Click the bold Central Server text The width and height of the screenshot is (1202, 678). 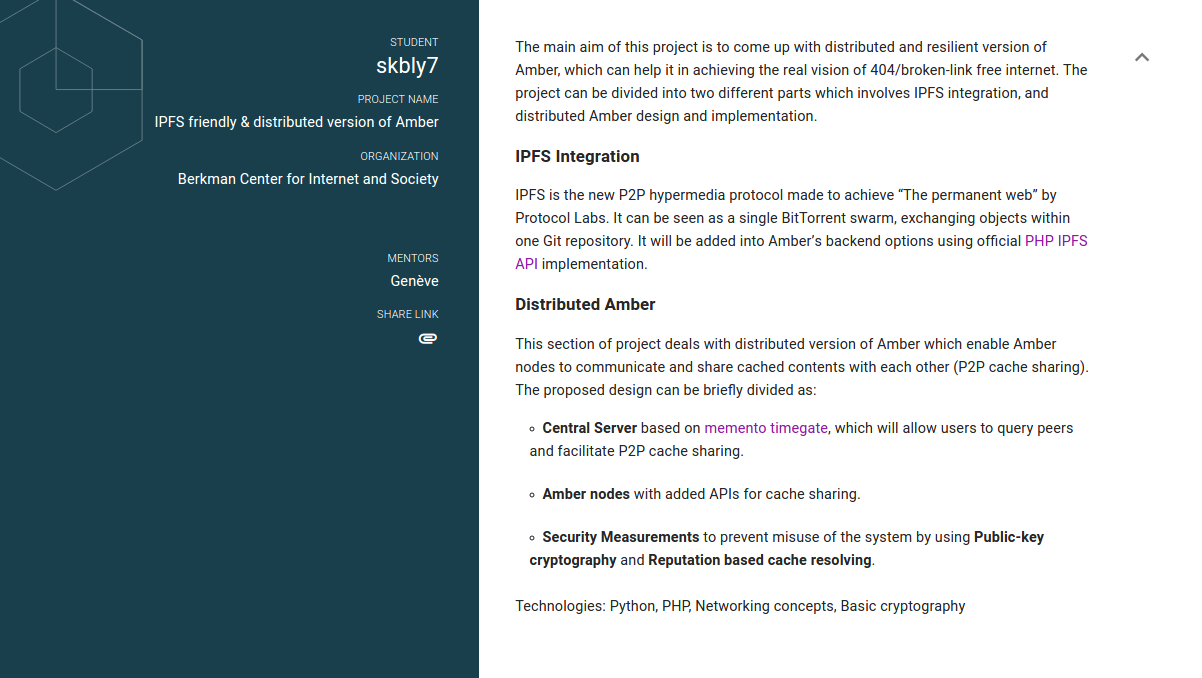coord(589,428)
